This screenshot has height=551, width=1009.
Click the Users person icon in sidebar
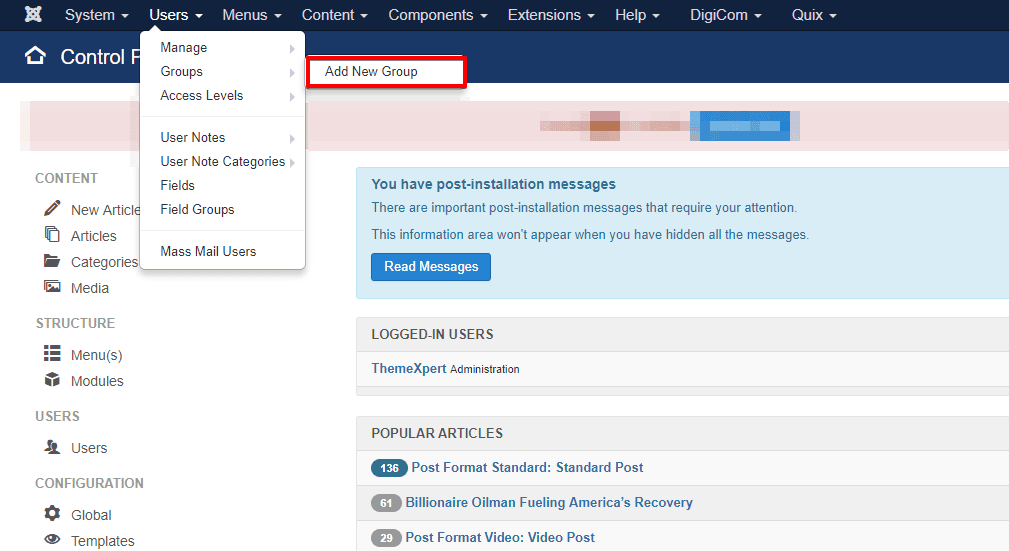click(x=52, y=447)
